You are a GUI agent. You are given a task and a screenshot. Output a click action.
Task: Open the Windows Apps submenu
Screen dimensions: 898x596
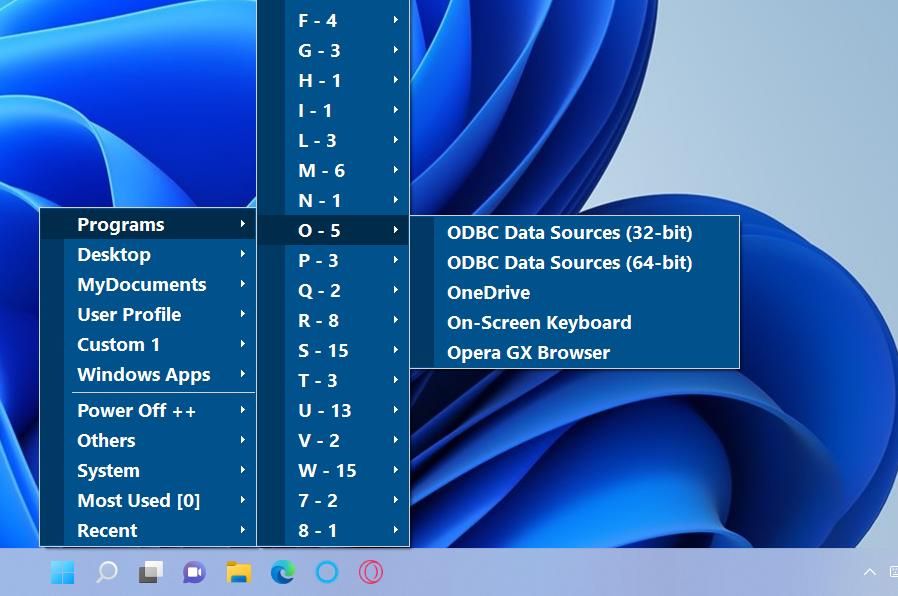click(x=148, y=374)
